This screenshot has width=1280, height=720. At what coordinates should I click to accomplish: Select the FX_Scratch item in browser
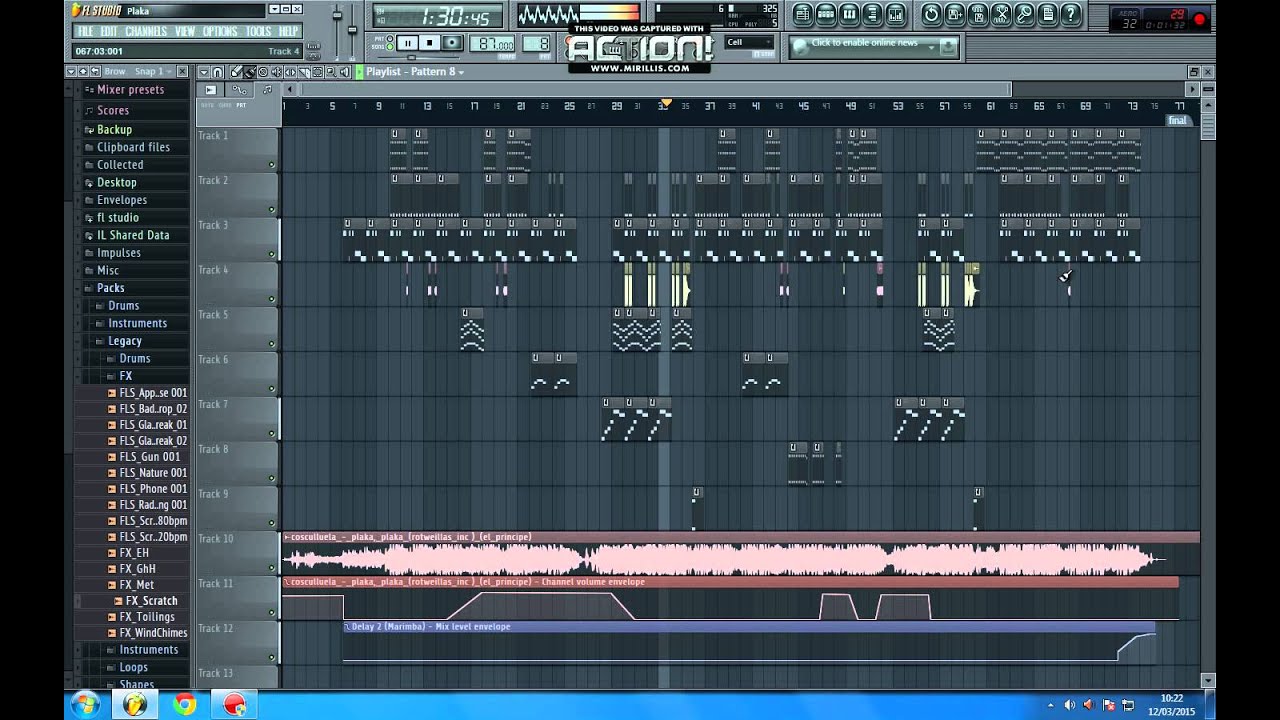(151, 601)
